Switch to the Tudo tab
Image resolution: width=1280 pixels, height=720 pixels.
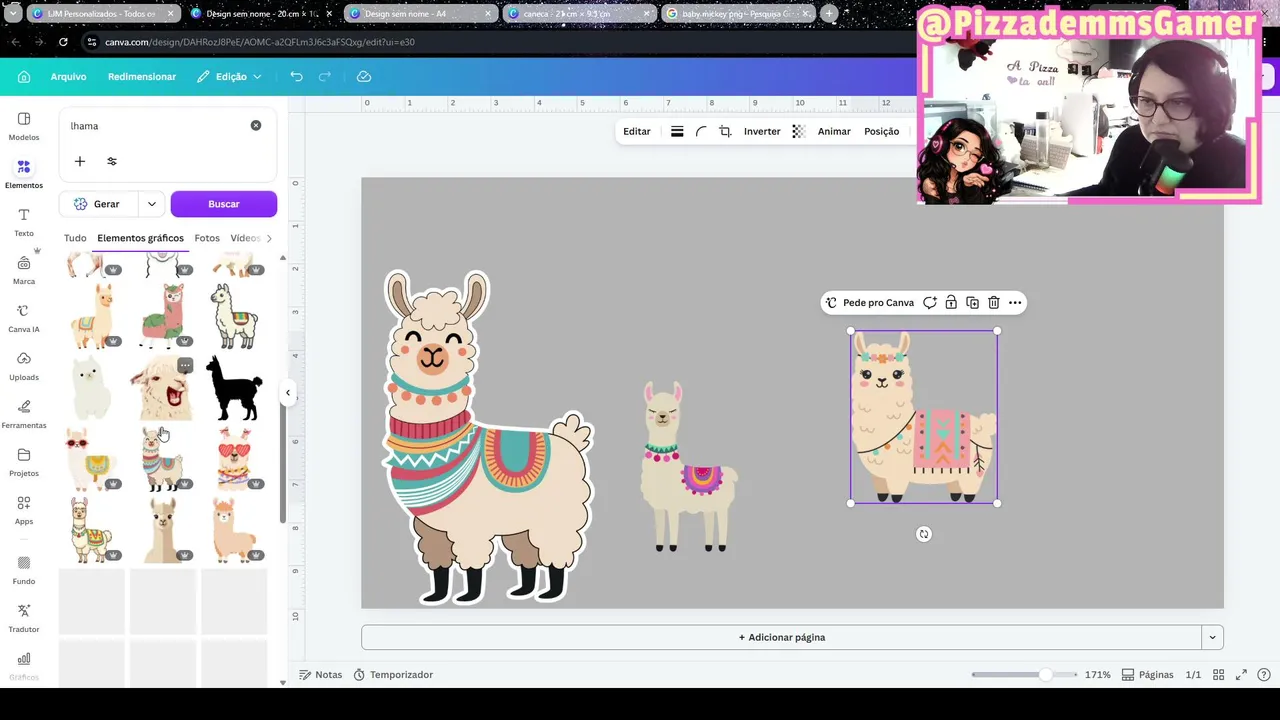[75, 238]
